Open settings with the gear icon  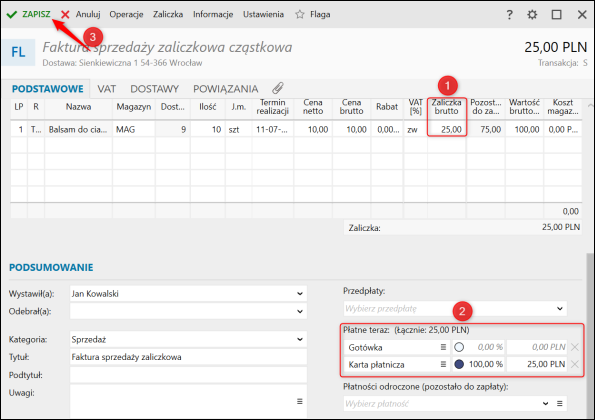532,14
